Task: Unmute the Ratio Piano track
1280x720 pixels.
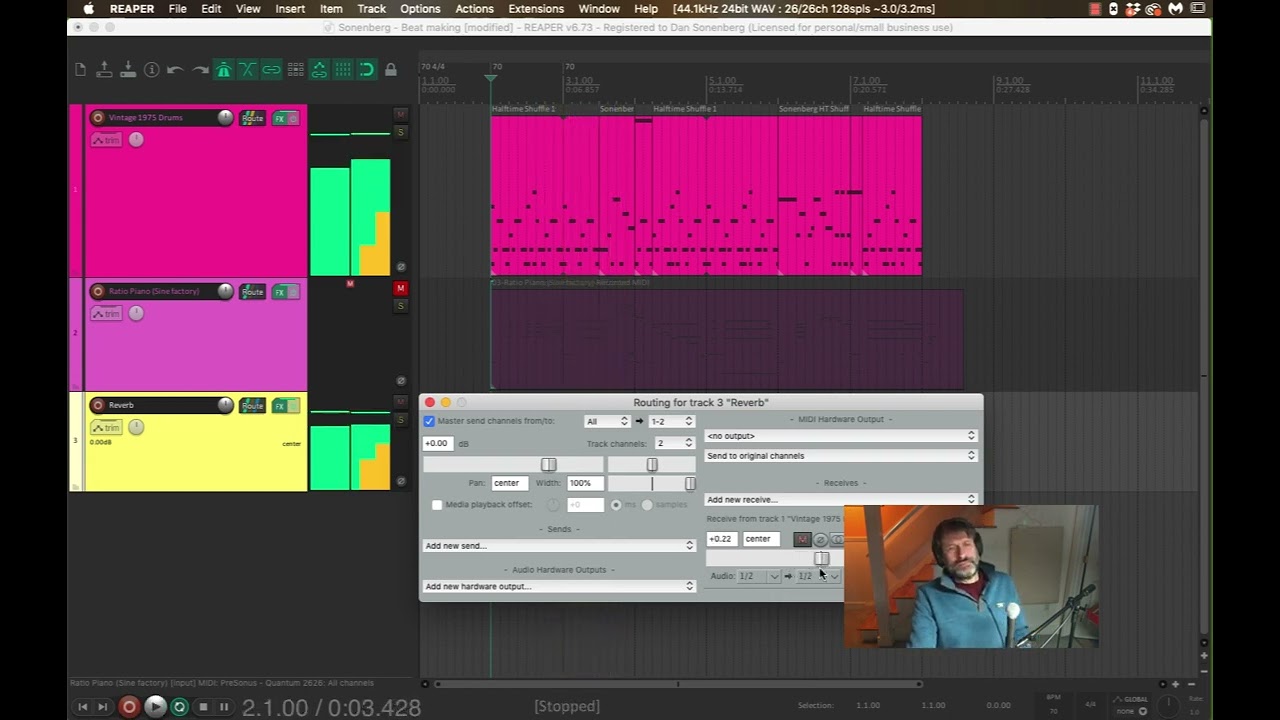Action: click(x=401, y=289)
